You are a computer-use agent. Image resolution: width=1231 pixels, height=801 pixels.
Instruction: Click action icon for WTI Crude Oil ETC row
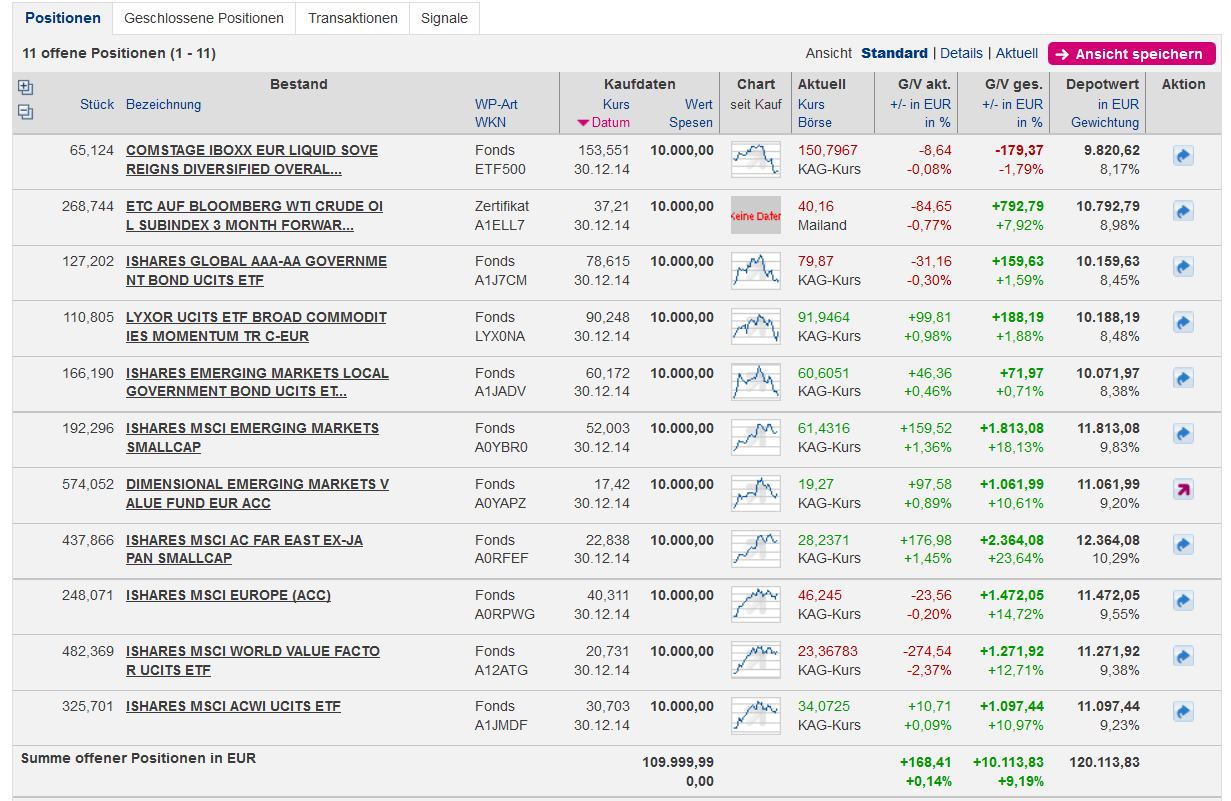coord(1183,212)
